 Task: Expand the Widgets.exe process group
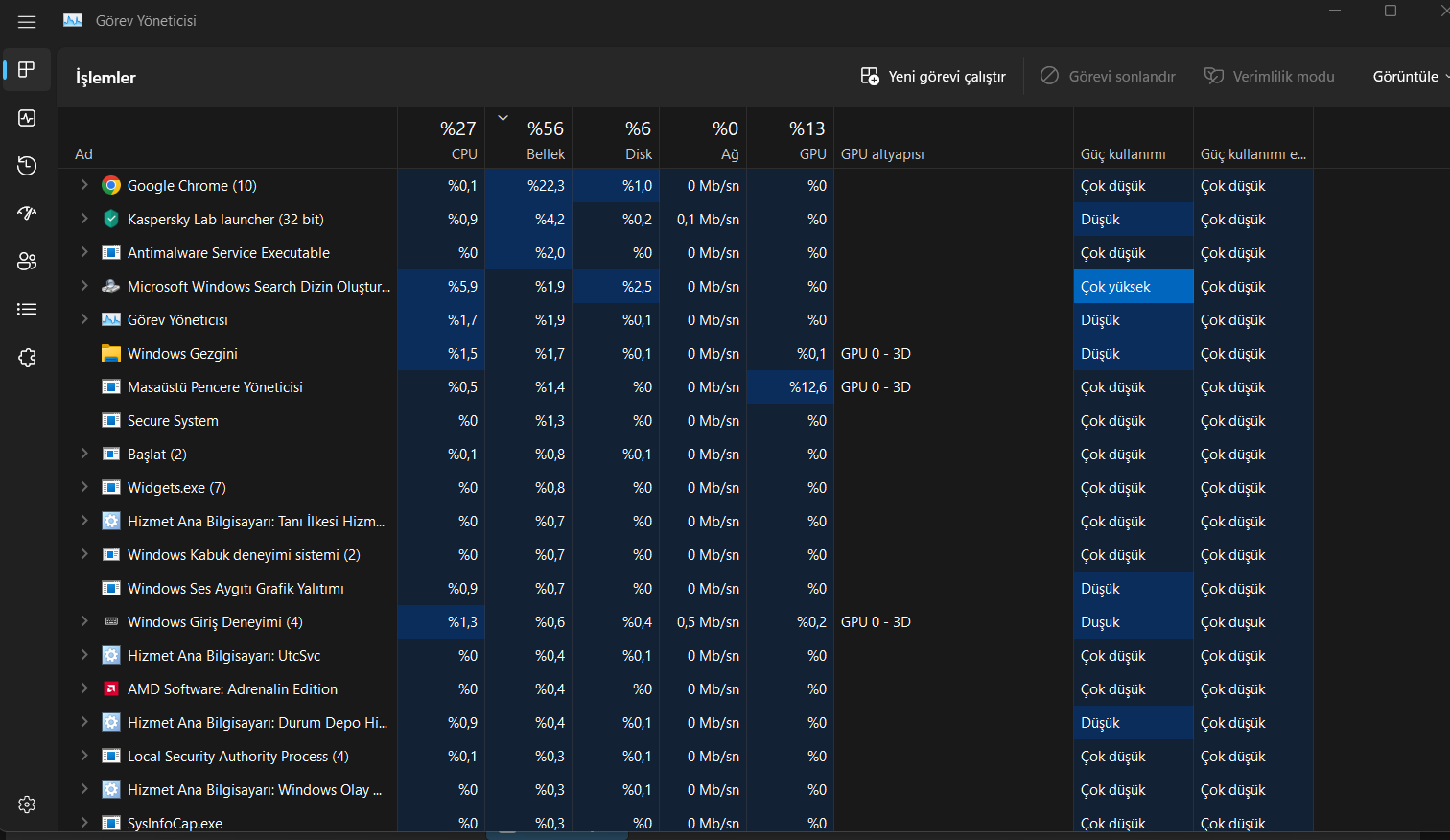84,487
